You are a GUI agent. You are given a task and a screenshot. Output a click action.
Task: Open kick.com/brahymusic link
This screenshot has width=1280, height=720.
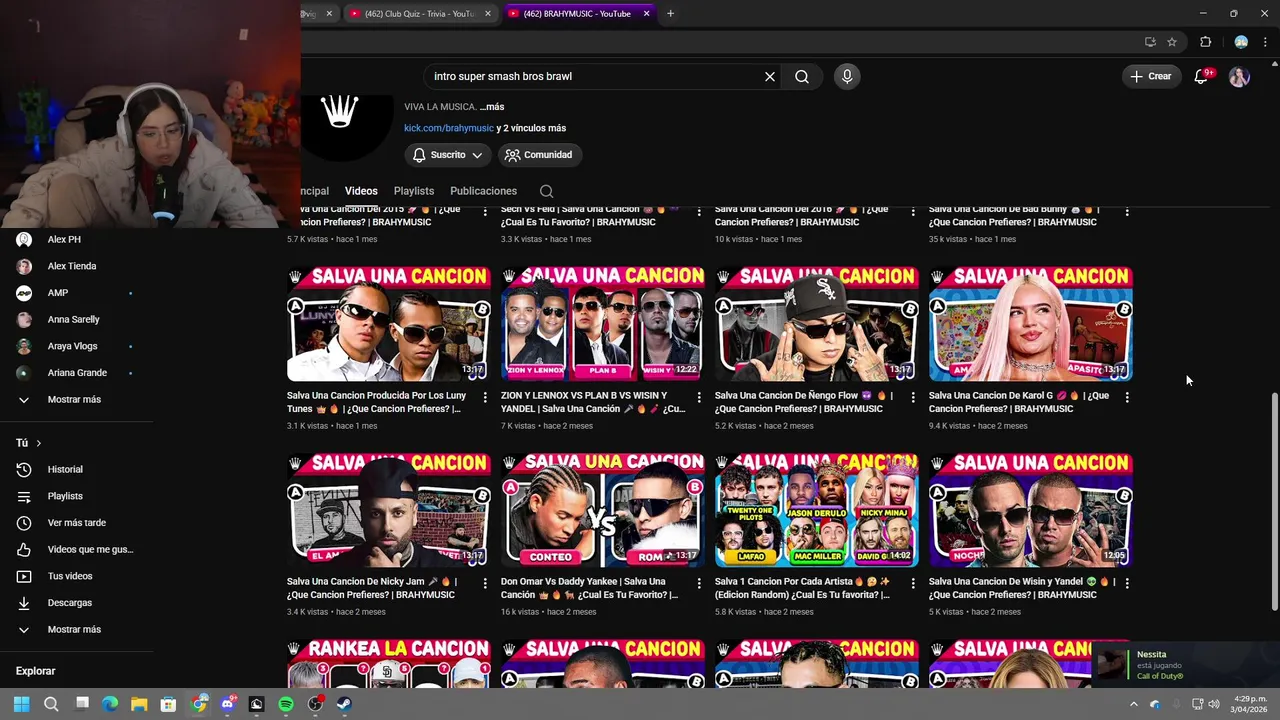pyautogui.click(x=449, y=128)
